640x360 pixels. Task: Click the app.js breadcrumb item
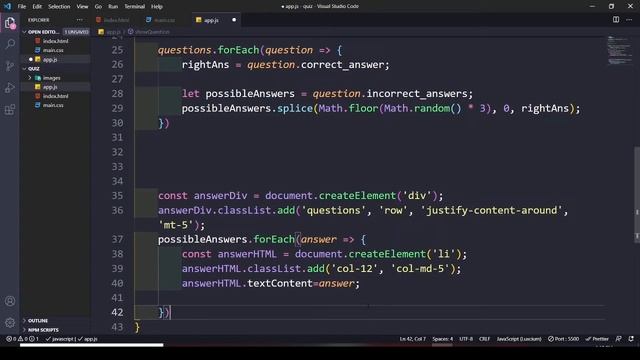110,31
